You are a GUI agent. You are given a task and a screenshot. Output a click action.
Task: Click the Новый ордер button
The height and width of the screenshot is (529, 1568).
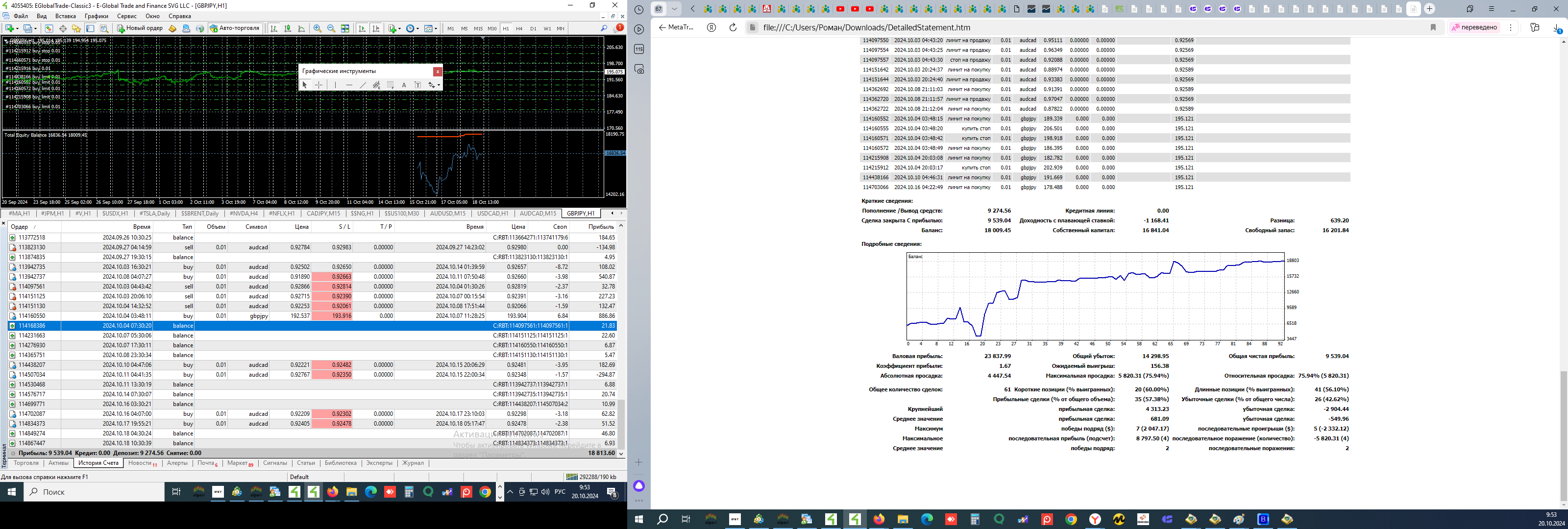point(140,28)
